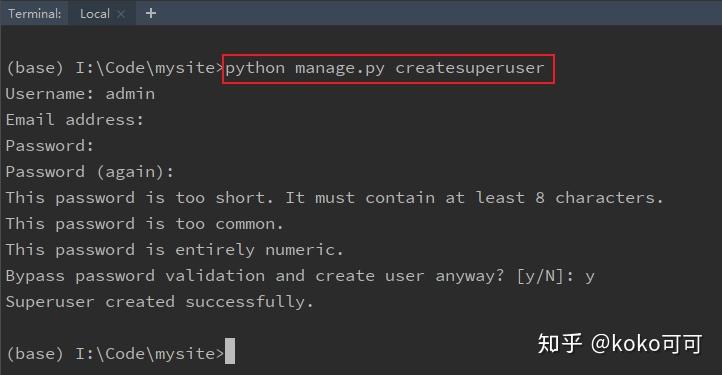Image resolution: width=722 pixels, height=375 pixels.
Task: Click the Email address prompt line
Action: (x=75, y=120)
